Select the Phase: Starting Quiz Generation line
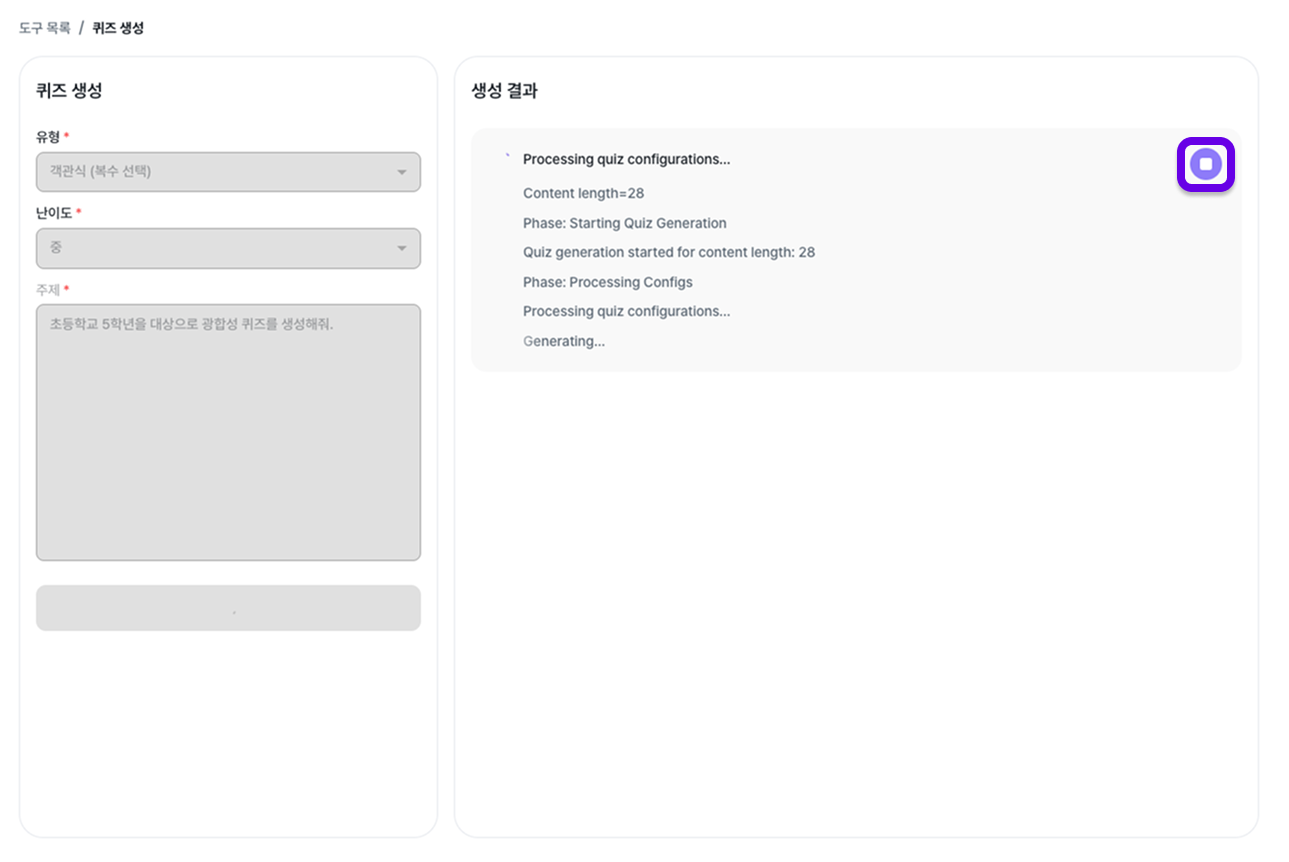The height and width of the screenshot is (862, 1289). (x=624, y=223)
